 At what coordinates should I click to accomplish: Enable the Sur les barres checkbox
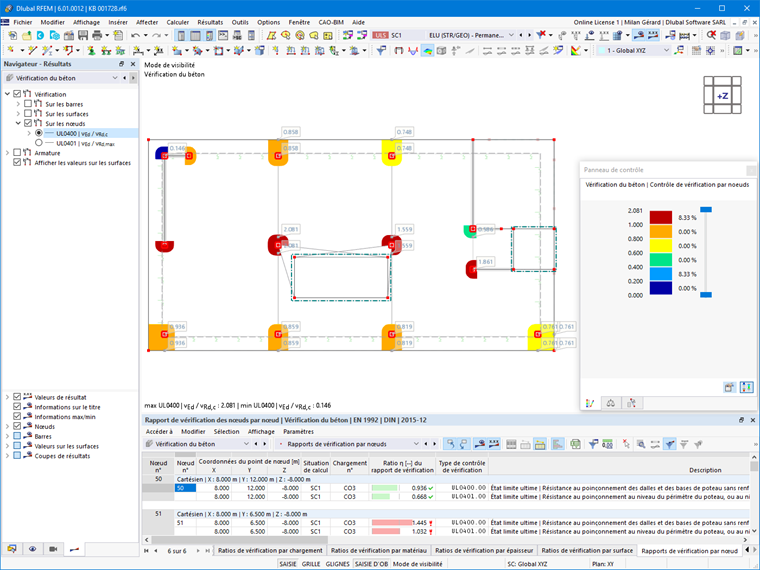[x=28, y=104]
